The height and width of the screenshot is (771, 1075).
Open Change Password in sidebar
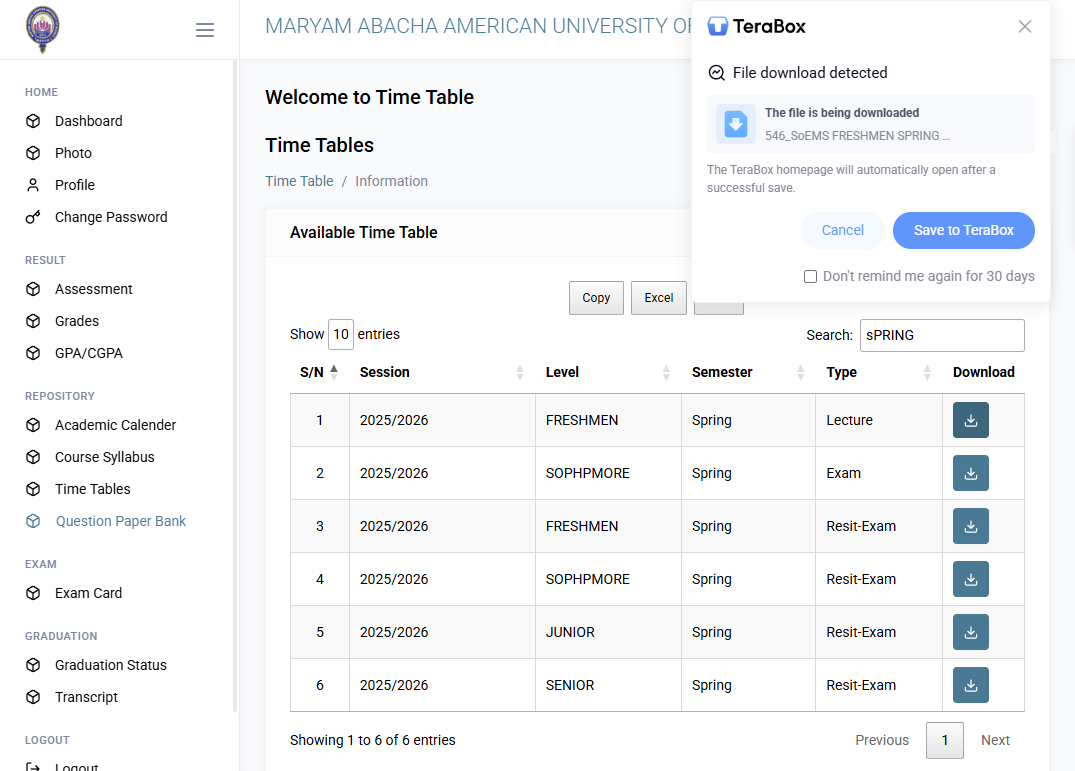pos(111,217)
